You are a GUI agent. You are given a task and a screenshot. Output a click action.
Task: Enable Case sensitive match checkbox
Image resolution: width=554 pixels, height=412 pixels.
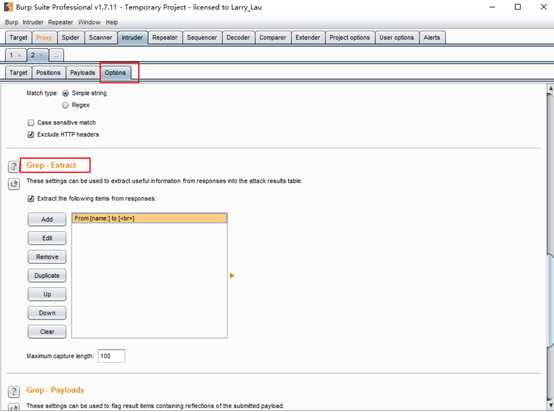coord(31,123)
